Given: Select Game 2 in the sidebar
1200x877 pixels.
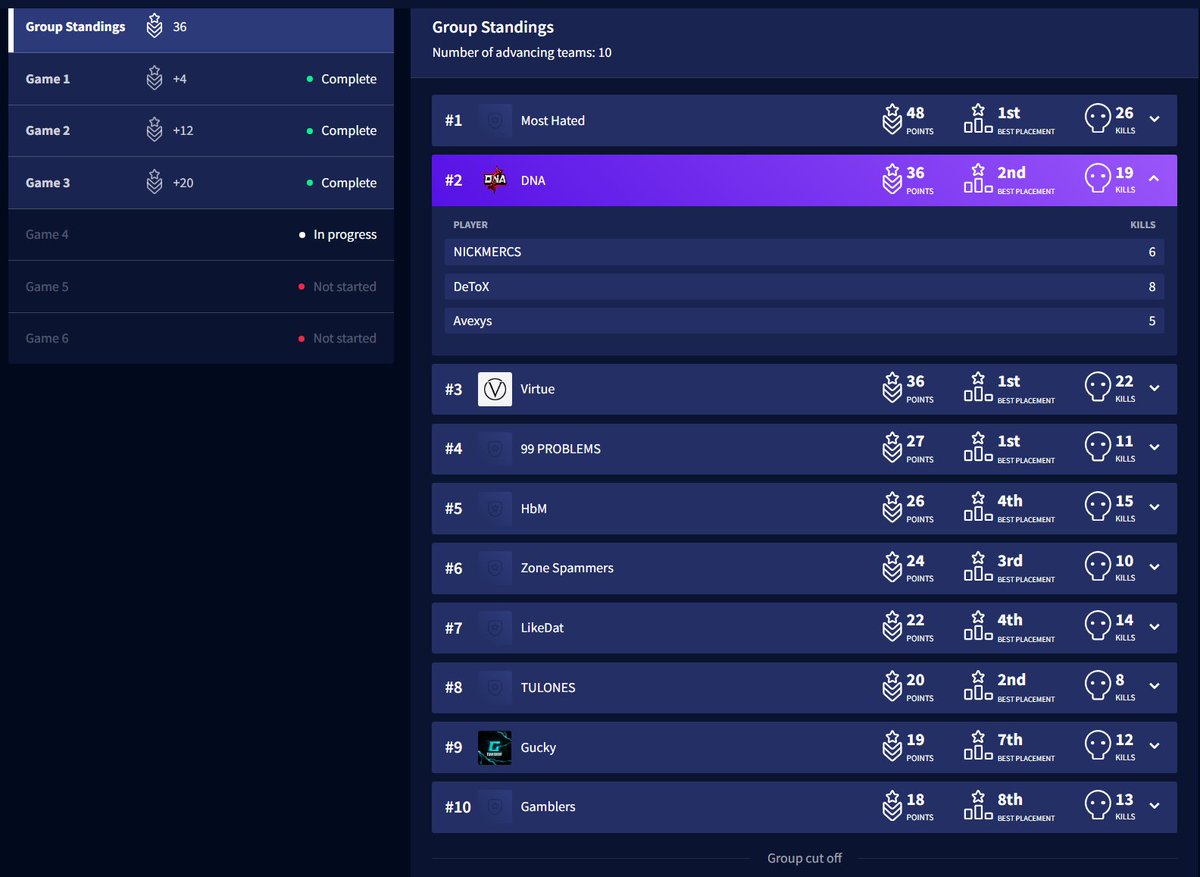Looking at the screenshot, I should click(x=201, y=131).
